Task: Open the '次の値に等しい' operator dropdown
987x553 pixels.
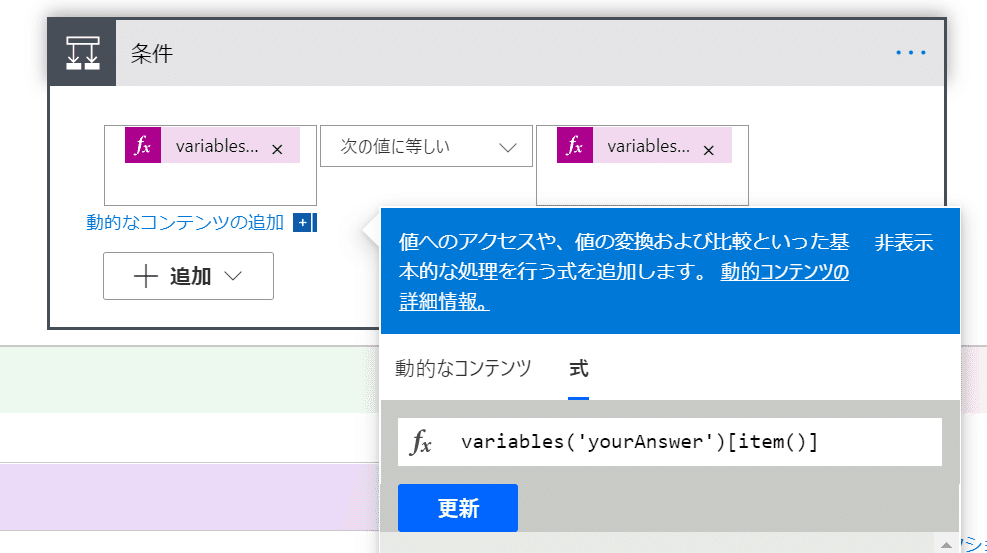Action: [426, 147]
